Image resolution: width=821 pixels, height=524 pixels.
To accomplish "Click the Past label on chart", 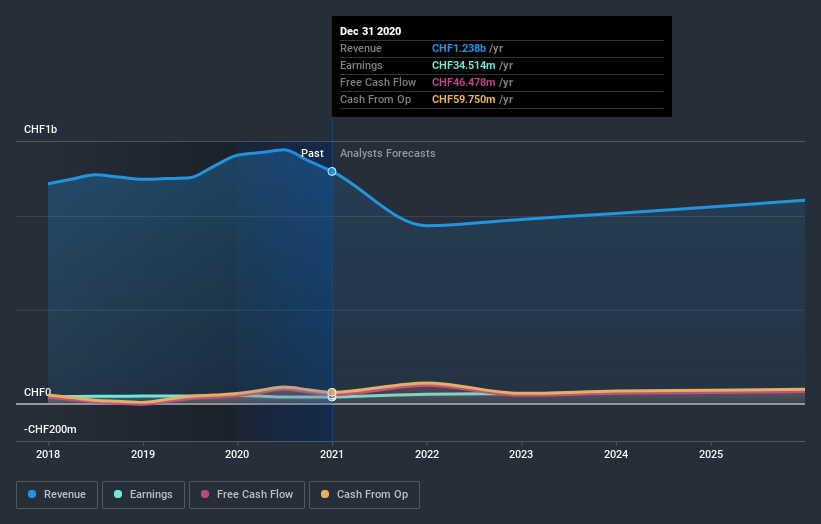I will click(x=312, y=153).
